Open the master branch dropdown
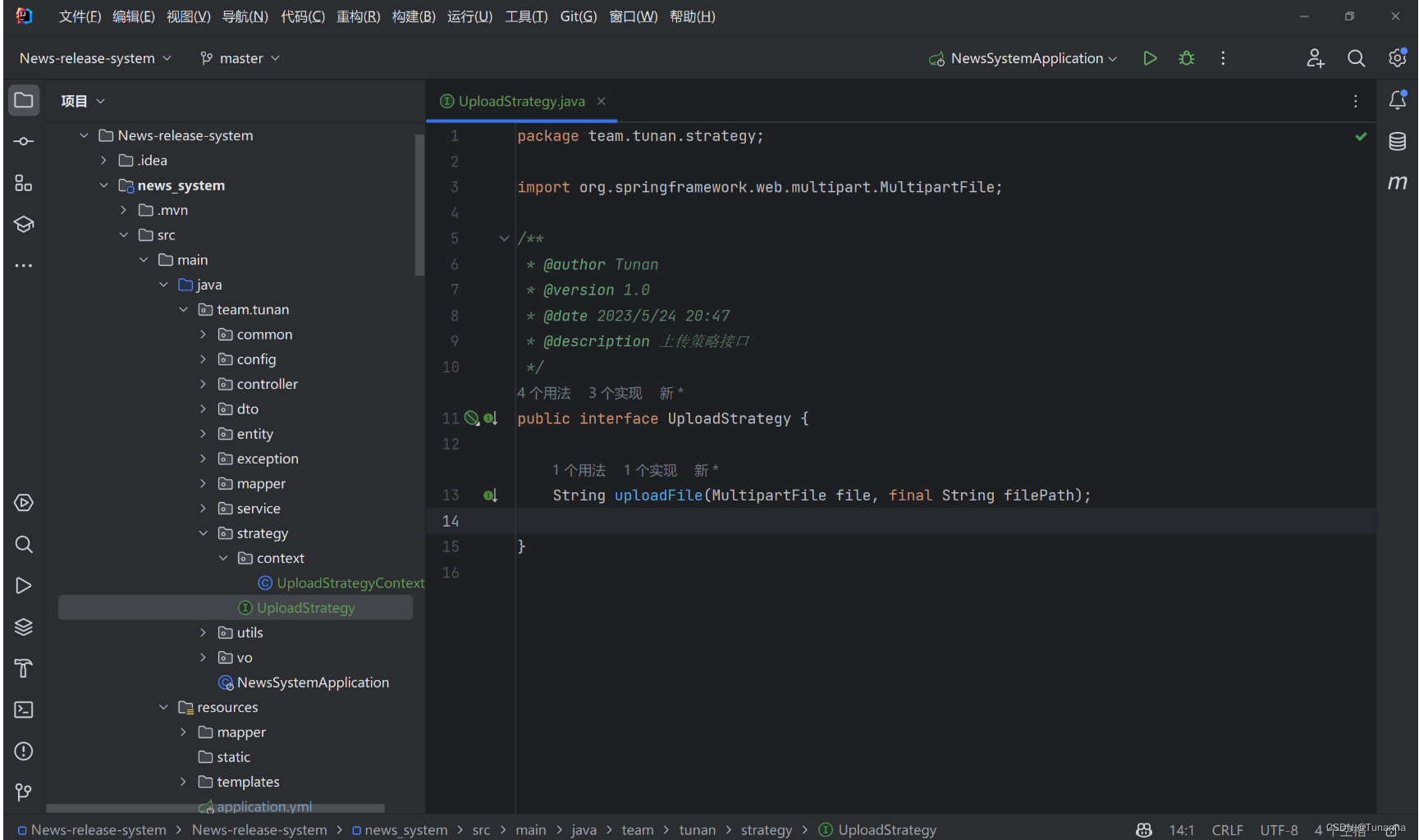Viewport: 1419px width, 840px height. coord(239,57)
